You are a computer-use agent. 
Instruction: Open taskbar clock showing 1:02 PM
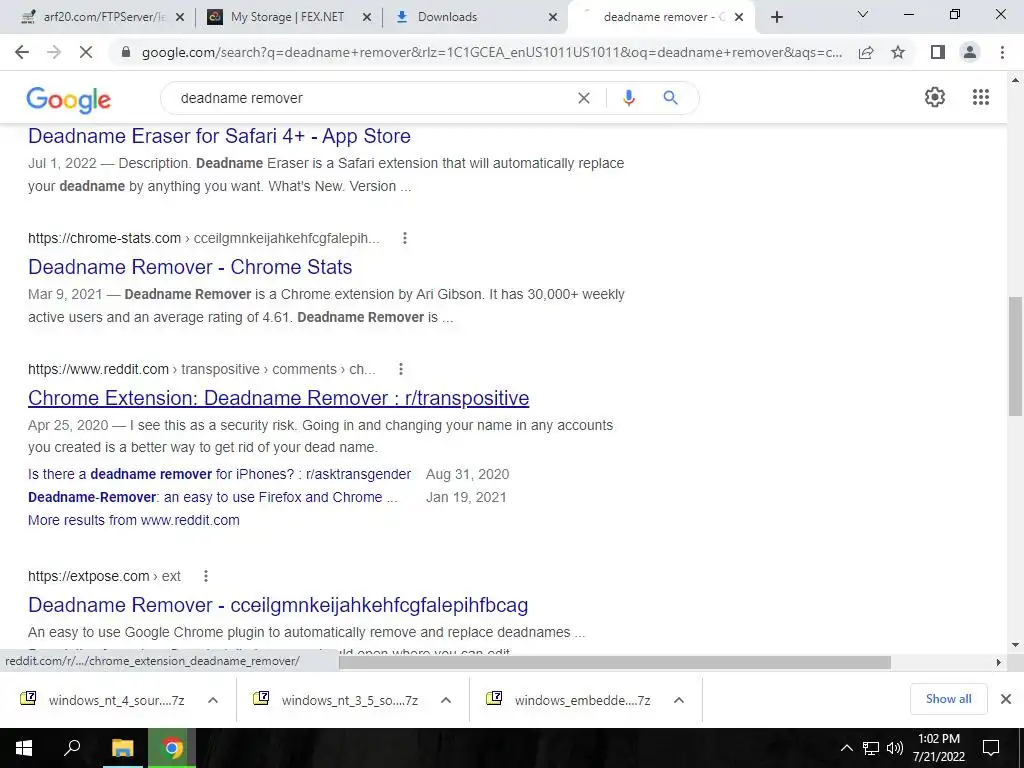938,748
